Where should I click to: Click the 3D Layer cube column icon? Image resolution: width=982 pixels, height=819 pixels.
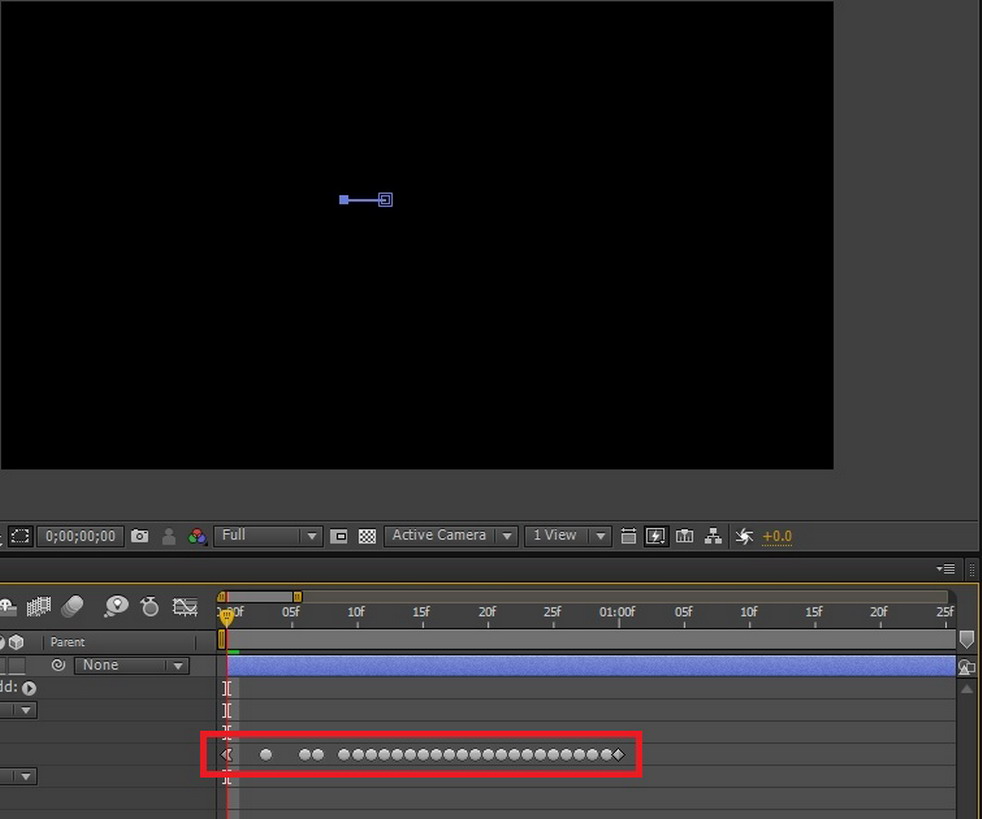pos(16,642)
